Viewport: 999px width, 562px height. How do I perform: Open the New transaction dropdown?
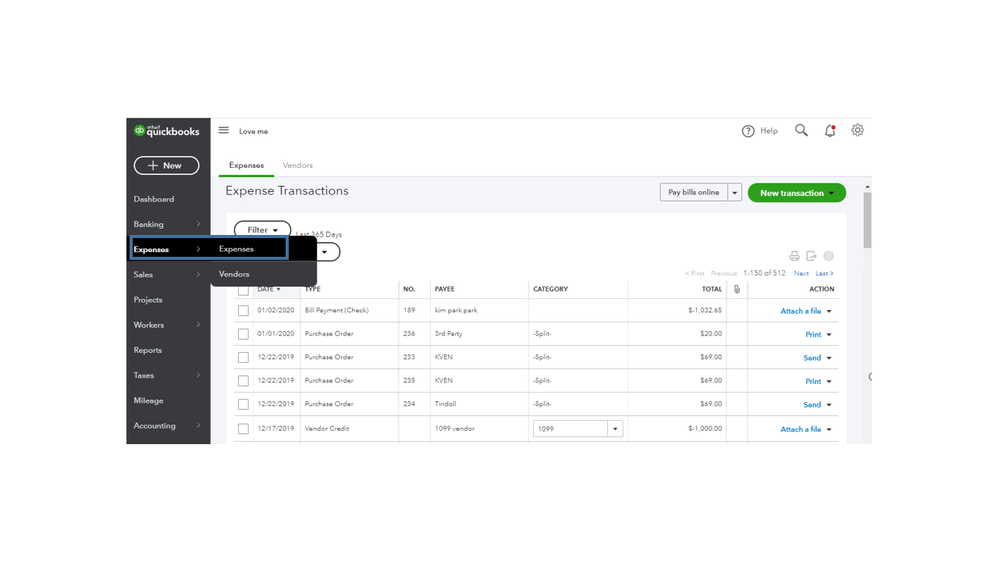[796, 193]
